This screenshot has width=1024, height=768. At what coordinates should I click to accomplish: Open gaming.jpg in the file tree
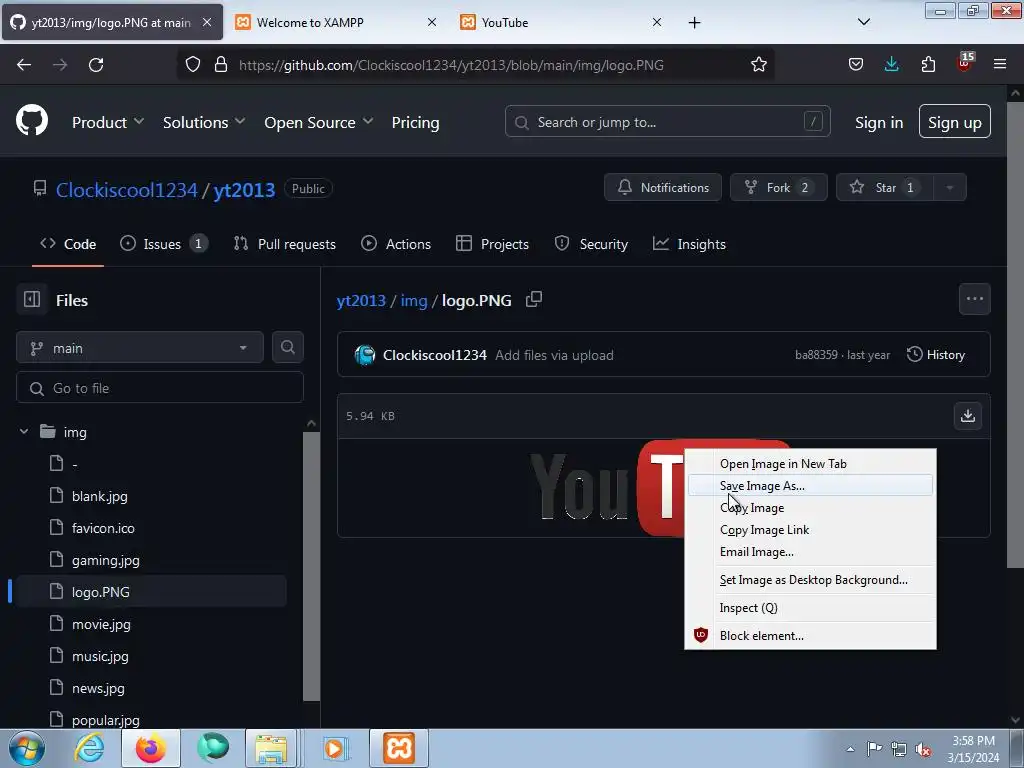pyautogui.click(x=106, y=560)
